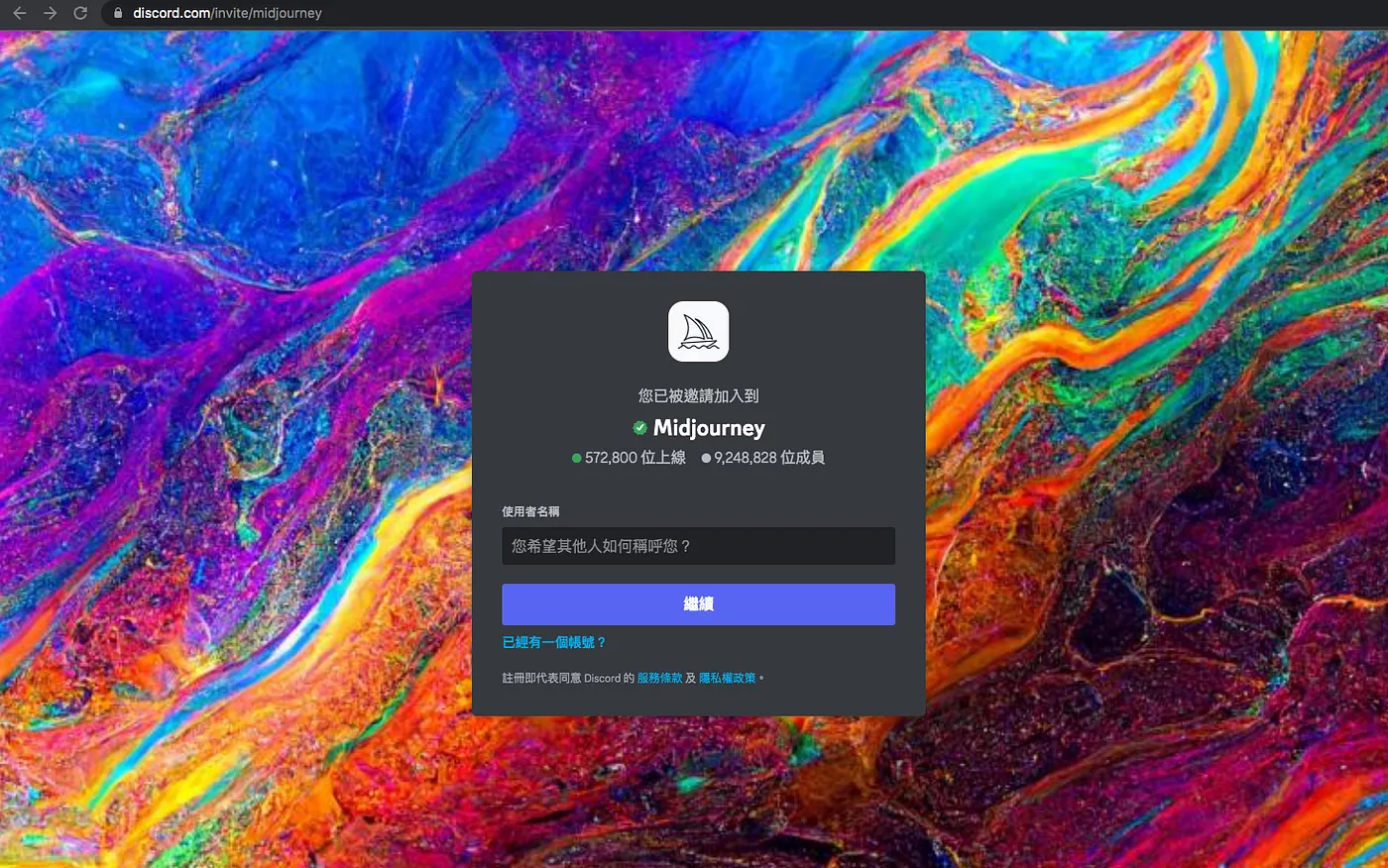View site info via the padlock icon
The height and width of the screenshot is (868, 1388).
pos(118,13)
